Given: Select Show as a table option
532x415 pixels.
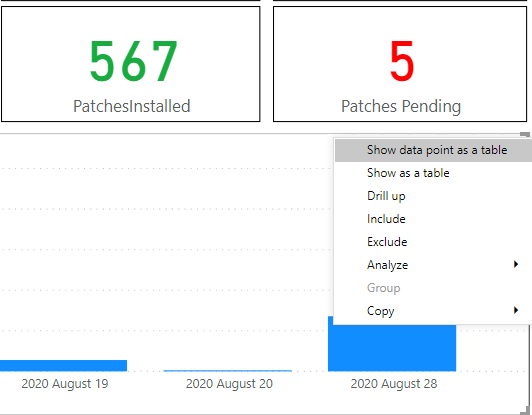Looking at the screenshot, I should click(x=433, y=173).
